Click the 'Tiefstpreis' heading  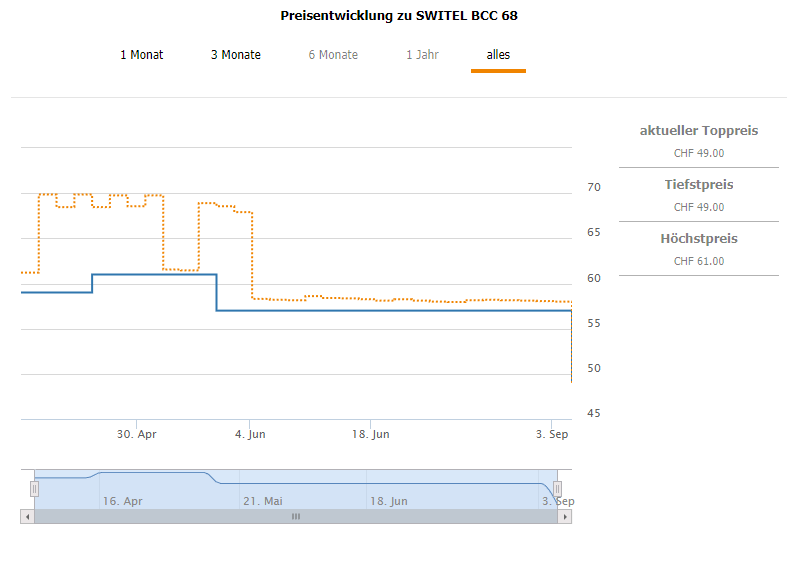(699, 185)
